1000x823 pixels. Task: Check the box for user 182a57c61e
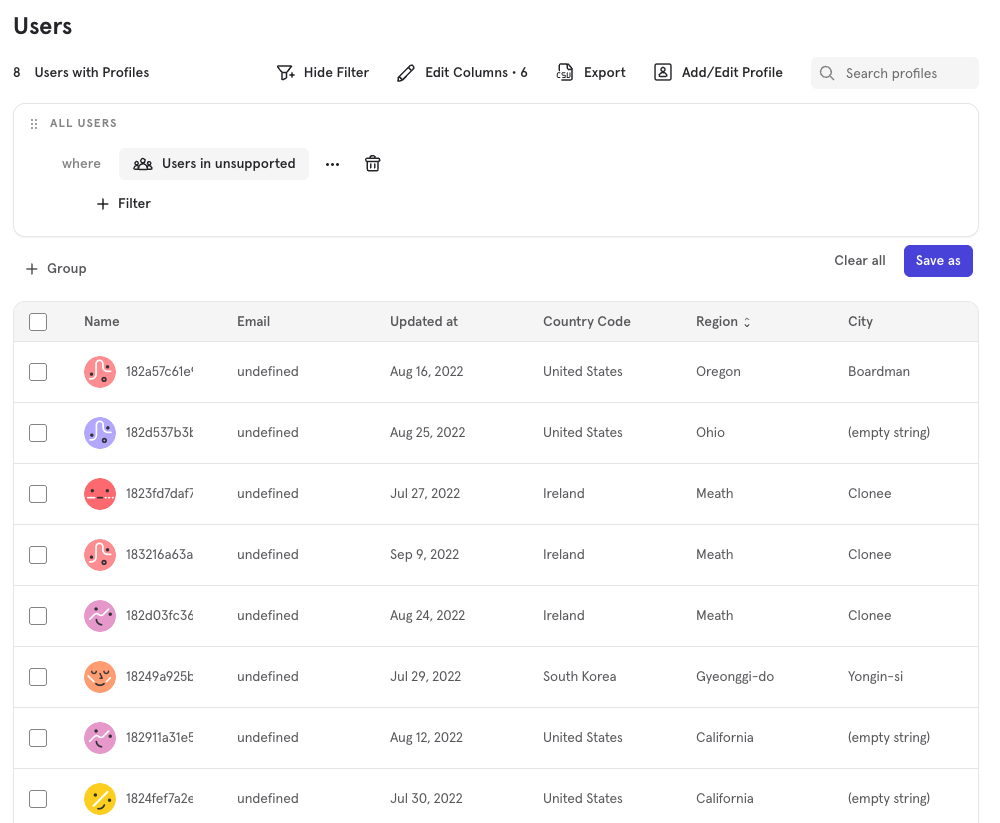(38, 372)
